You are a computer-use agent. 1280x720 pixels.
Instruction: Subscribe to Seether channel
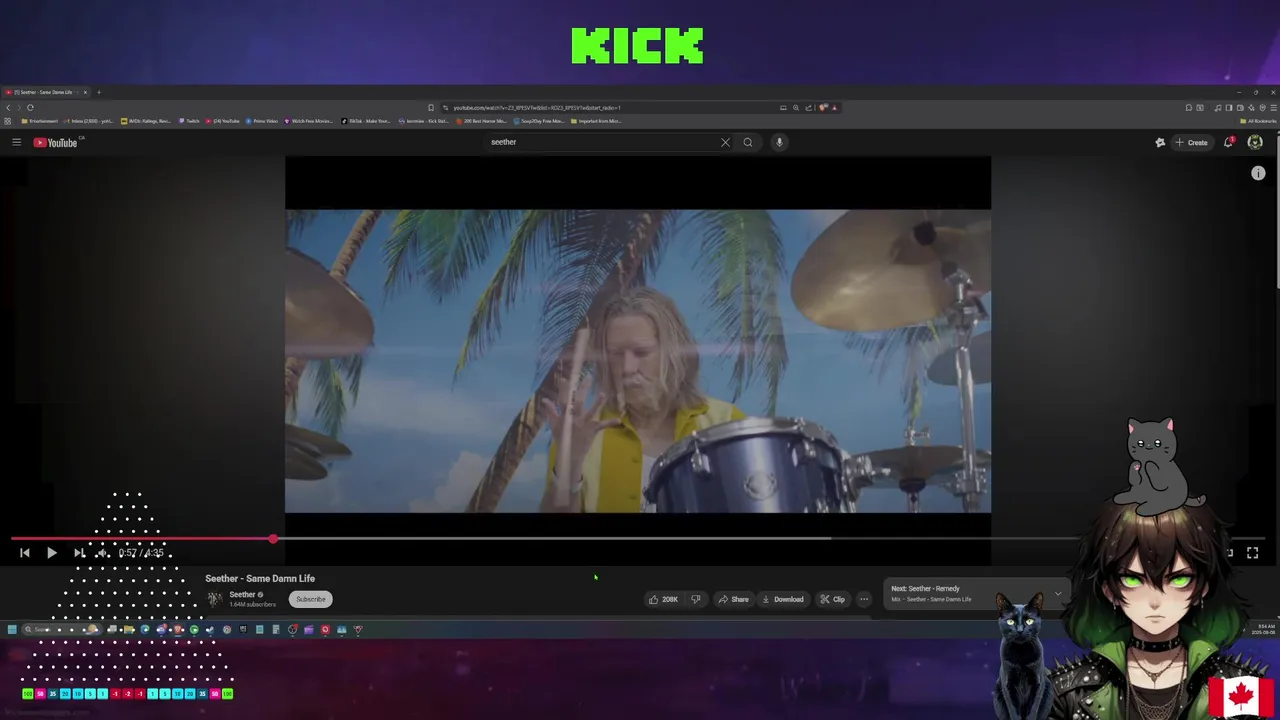[x=310, y=599]
